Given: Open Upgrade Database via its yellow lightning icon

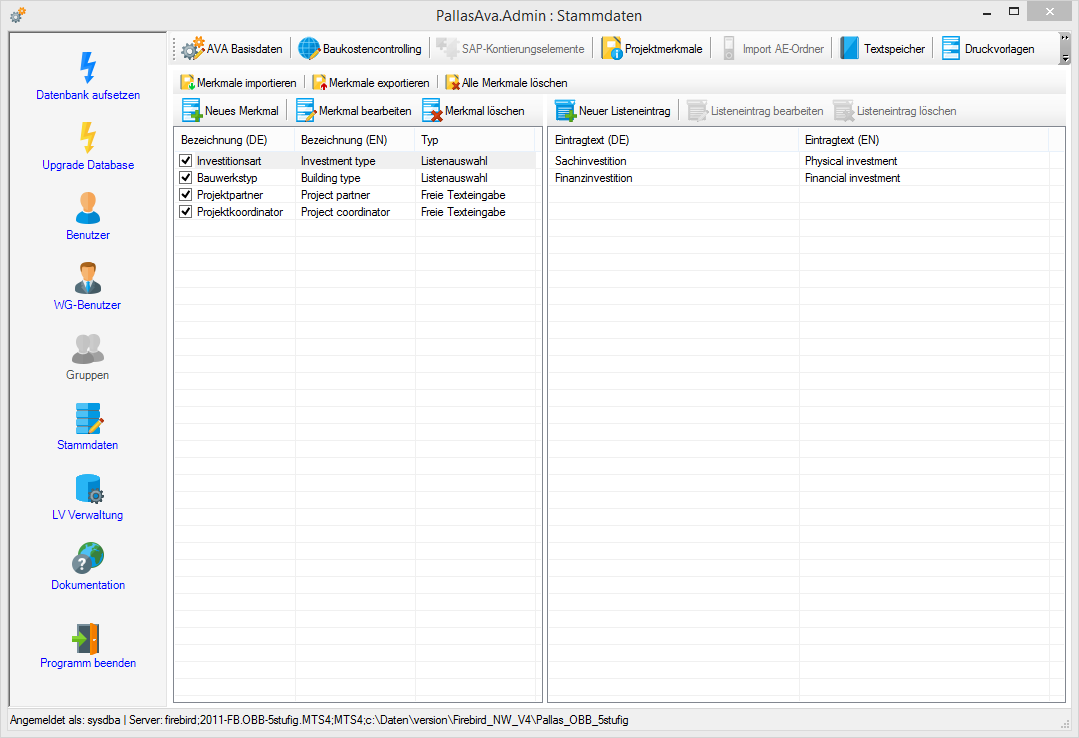Looking at the screenshot, I should pos(87,138).
